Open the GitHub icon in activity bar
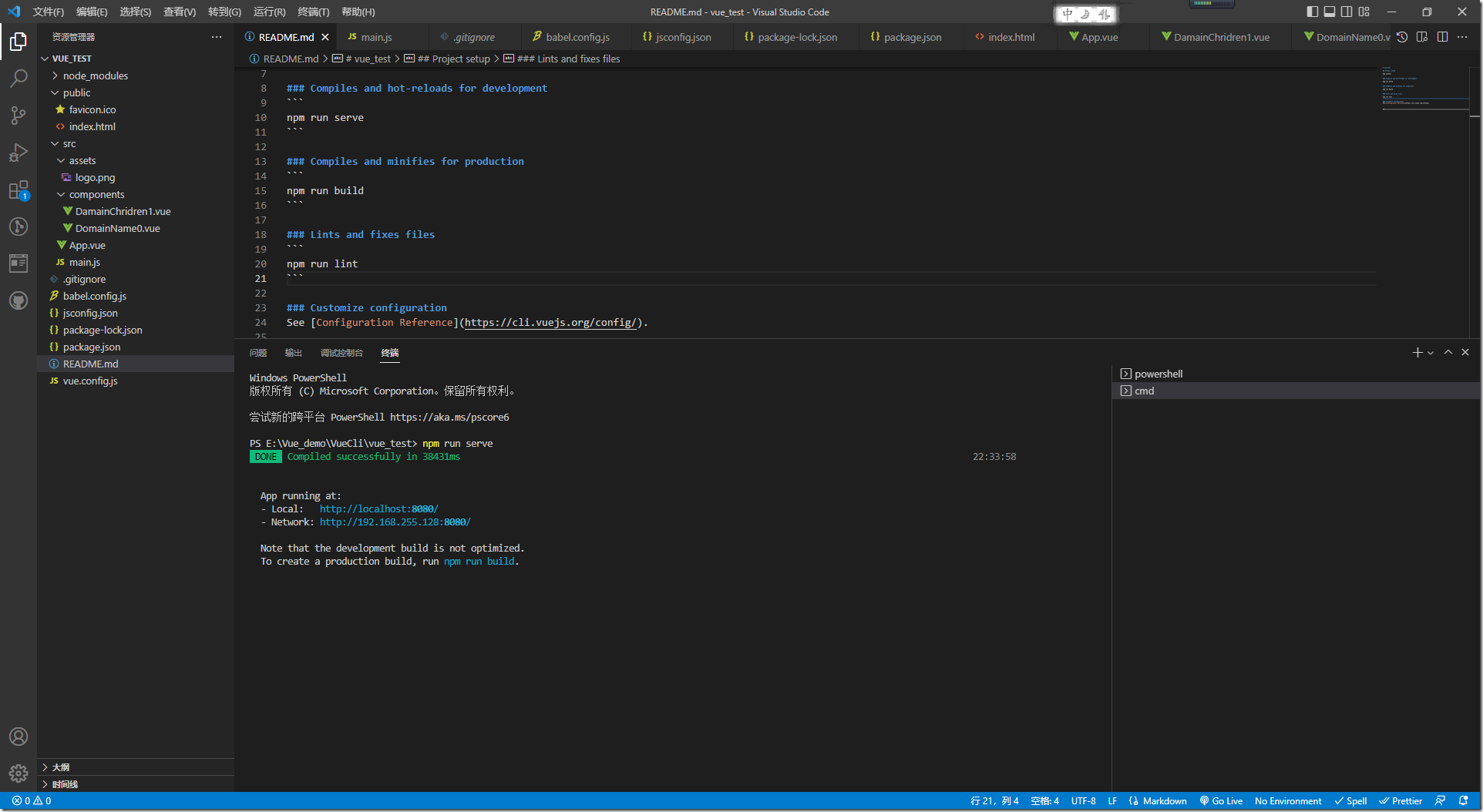This screenshot has height=812, width=1483. pyautogui.click(x=18, y=300)
